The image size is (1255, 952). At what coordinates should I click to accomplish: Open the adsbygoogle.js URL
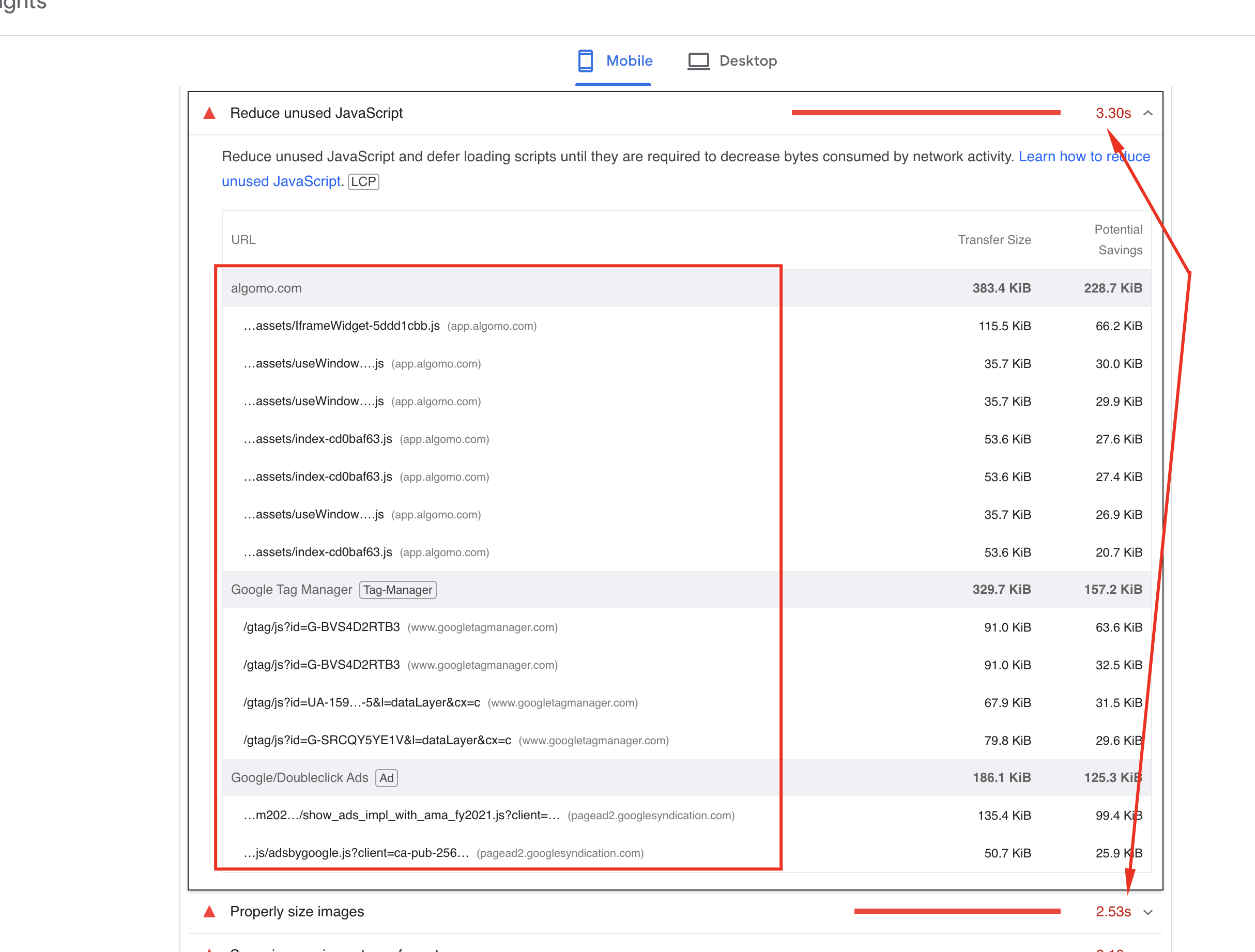[356, 853]
